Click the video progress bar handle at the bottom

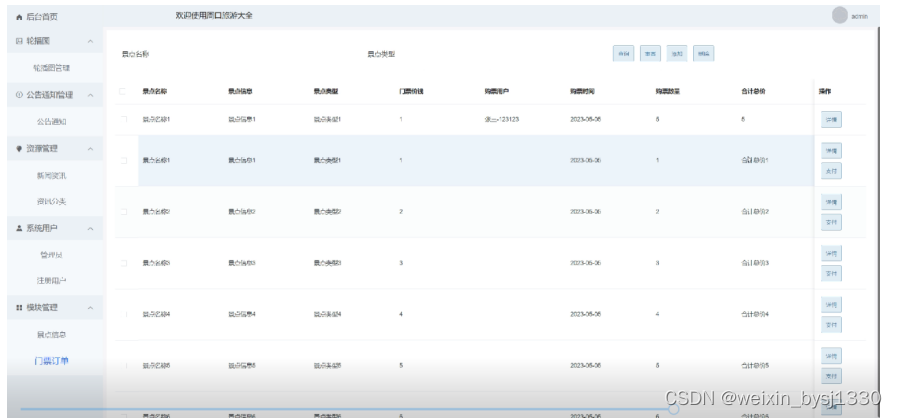pyautogui.click(x=673, y=409)
